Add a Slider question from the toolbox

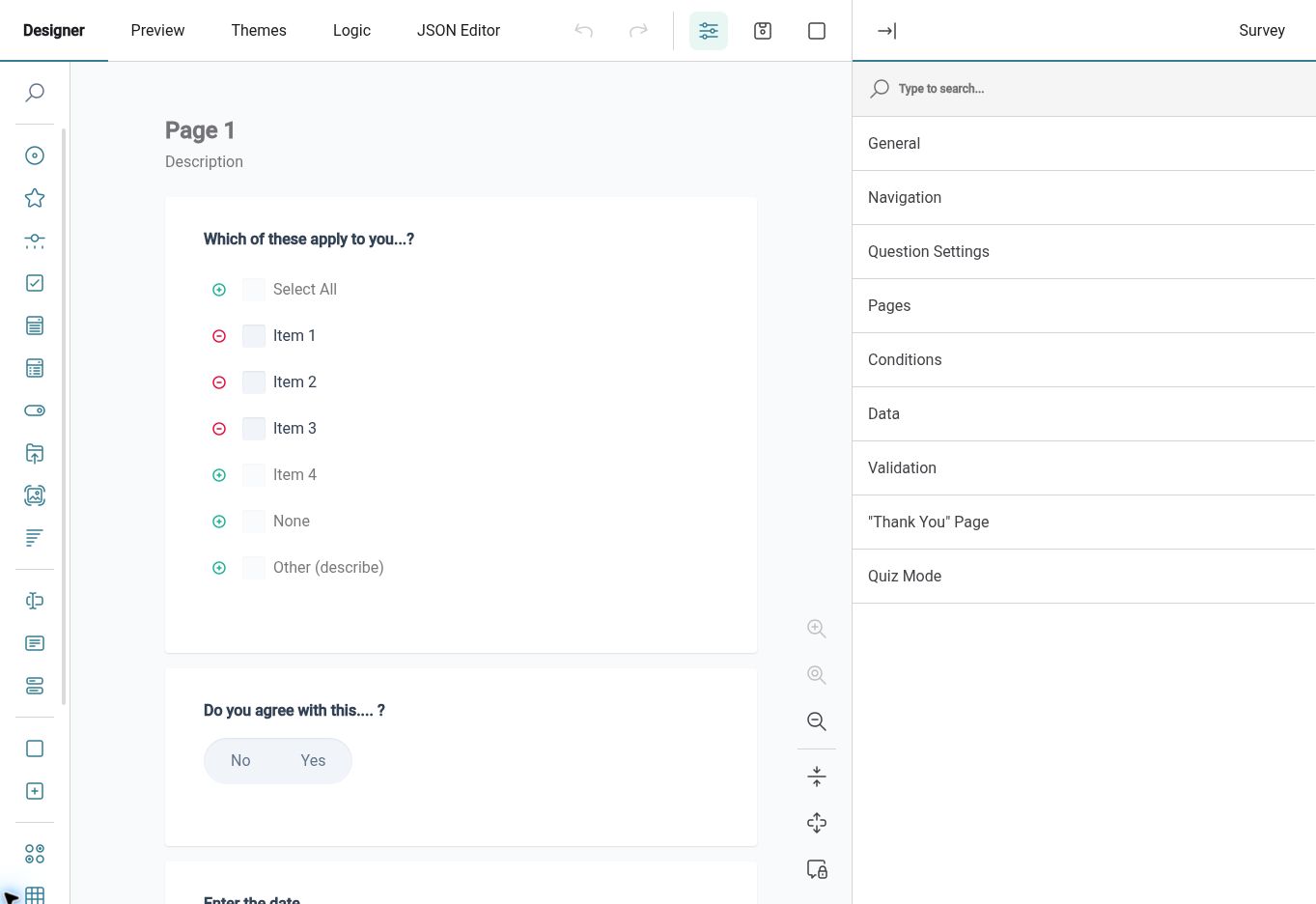click(x=35, y=240)
